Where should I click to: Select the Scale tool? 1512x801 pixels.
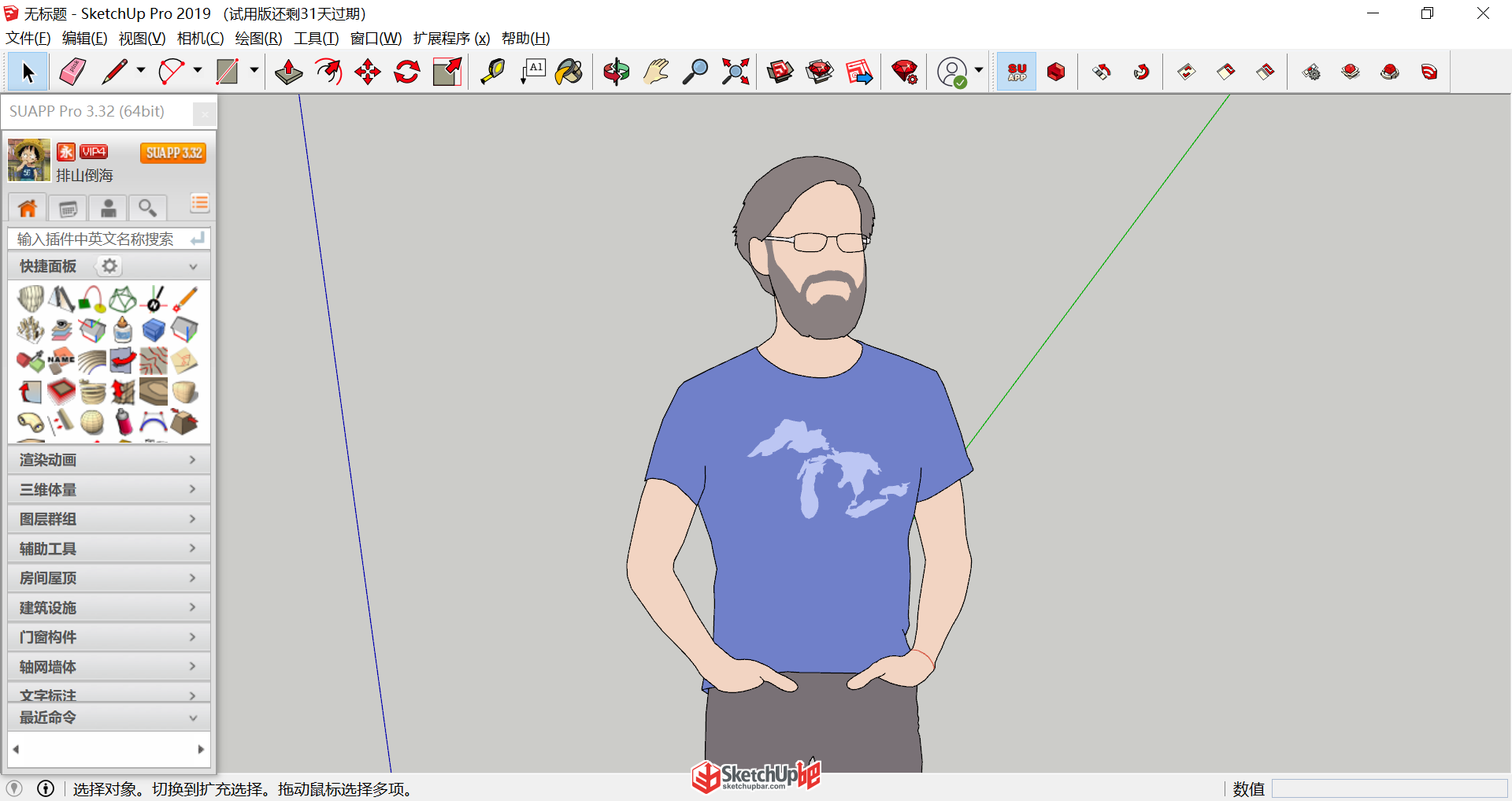pyautogui.click(x=447, y=72)
